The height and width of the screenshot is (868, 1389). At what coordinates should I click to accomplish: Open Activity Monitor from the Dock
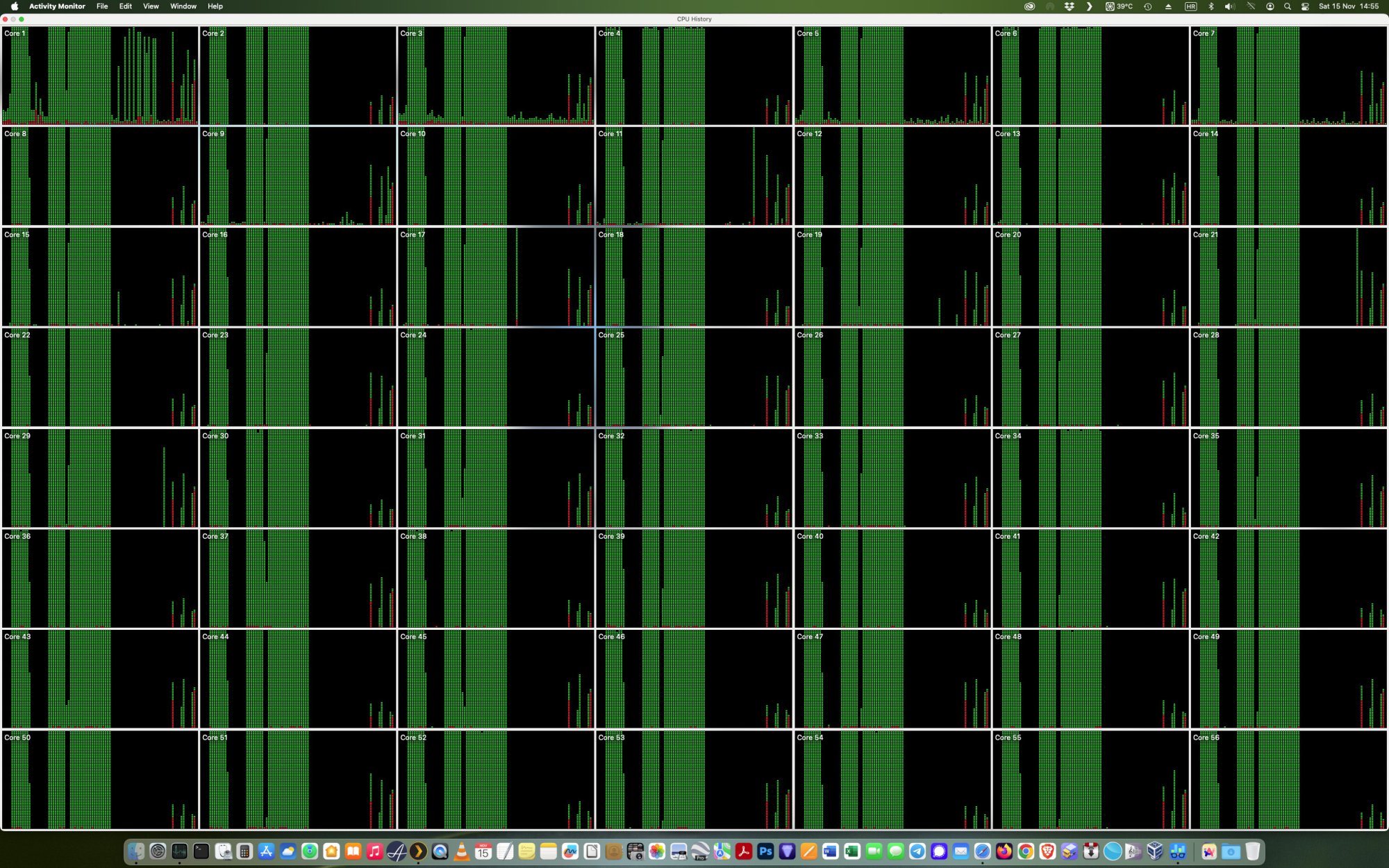[179, 851]
